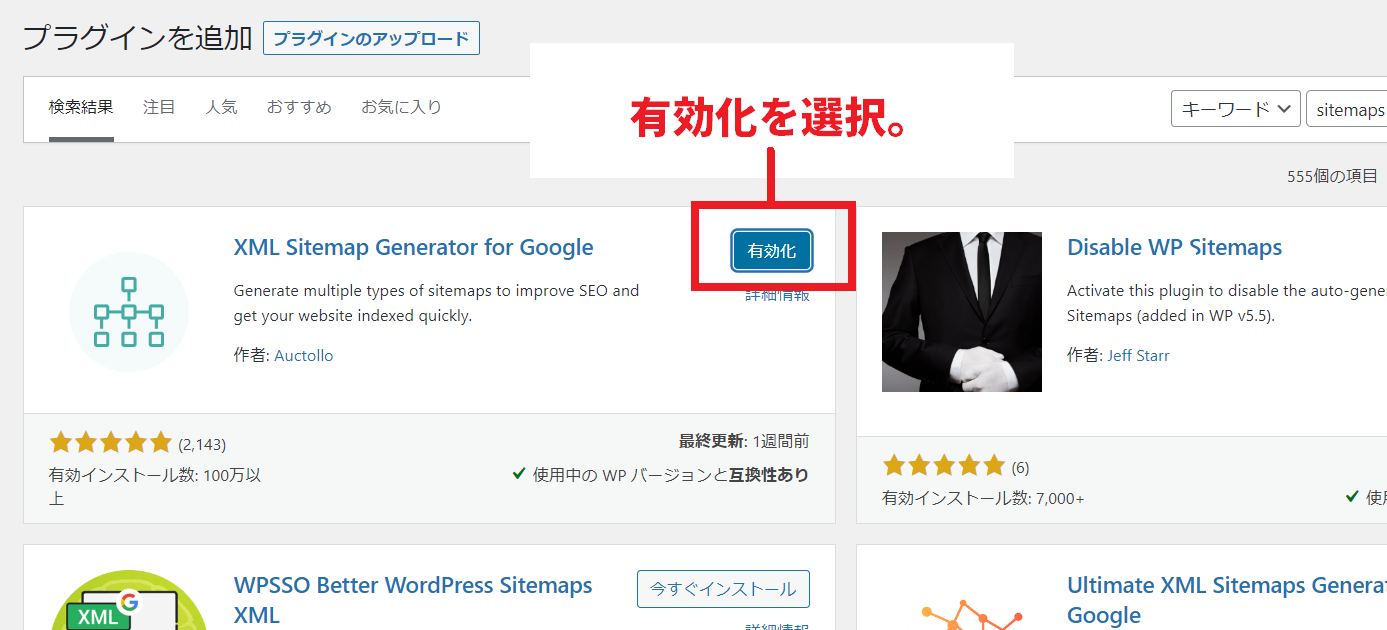This screenshot has height=630, width=1387.
Task: Click the 有効インストール数: 100万以上 text
Action: pos(155,486)
